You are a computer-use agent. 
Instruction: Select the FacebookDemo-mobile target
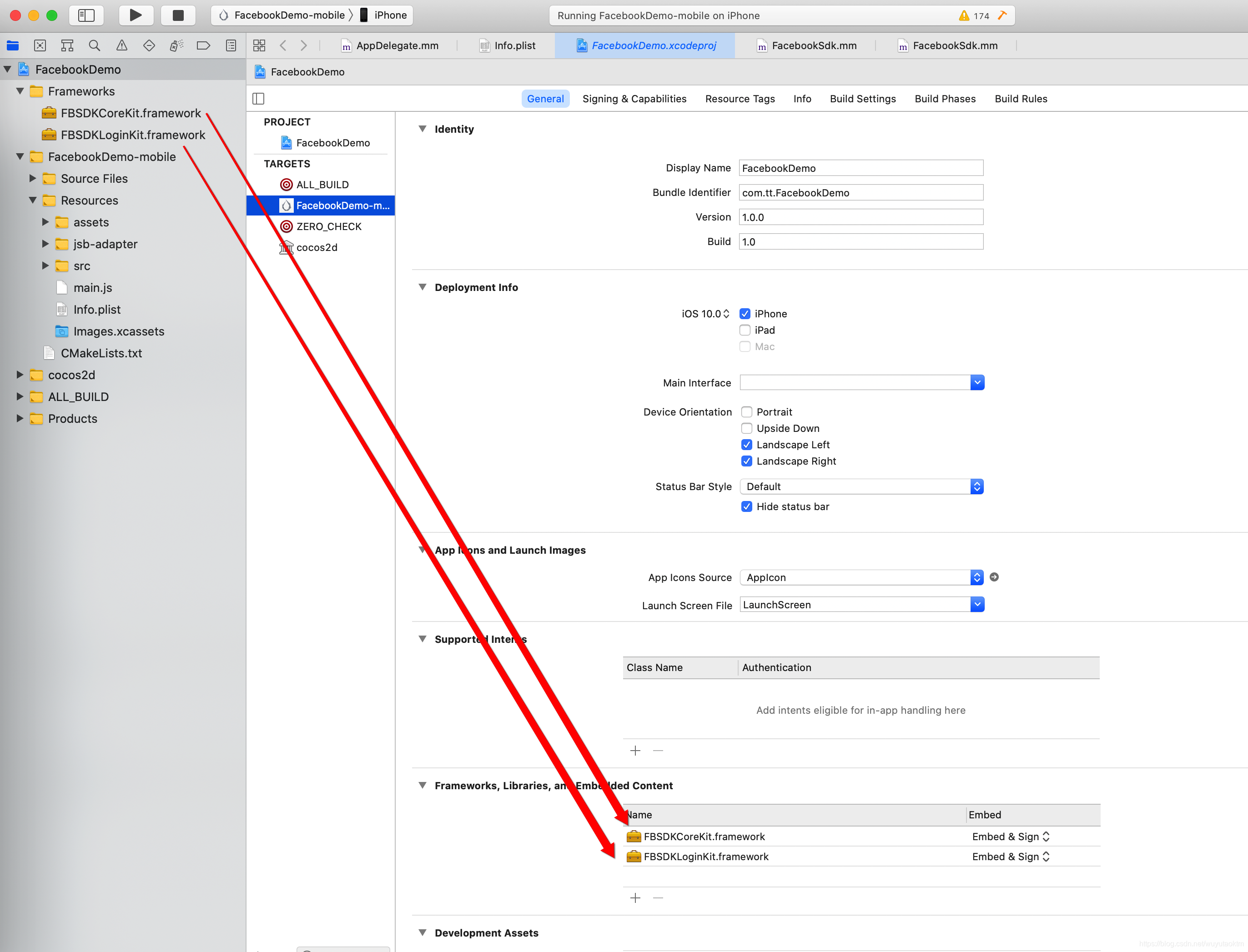pos(321,205)
